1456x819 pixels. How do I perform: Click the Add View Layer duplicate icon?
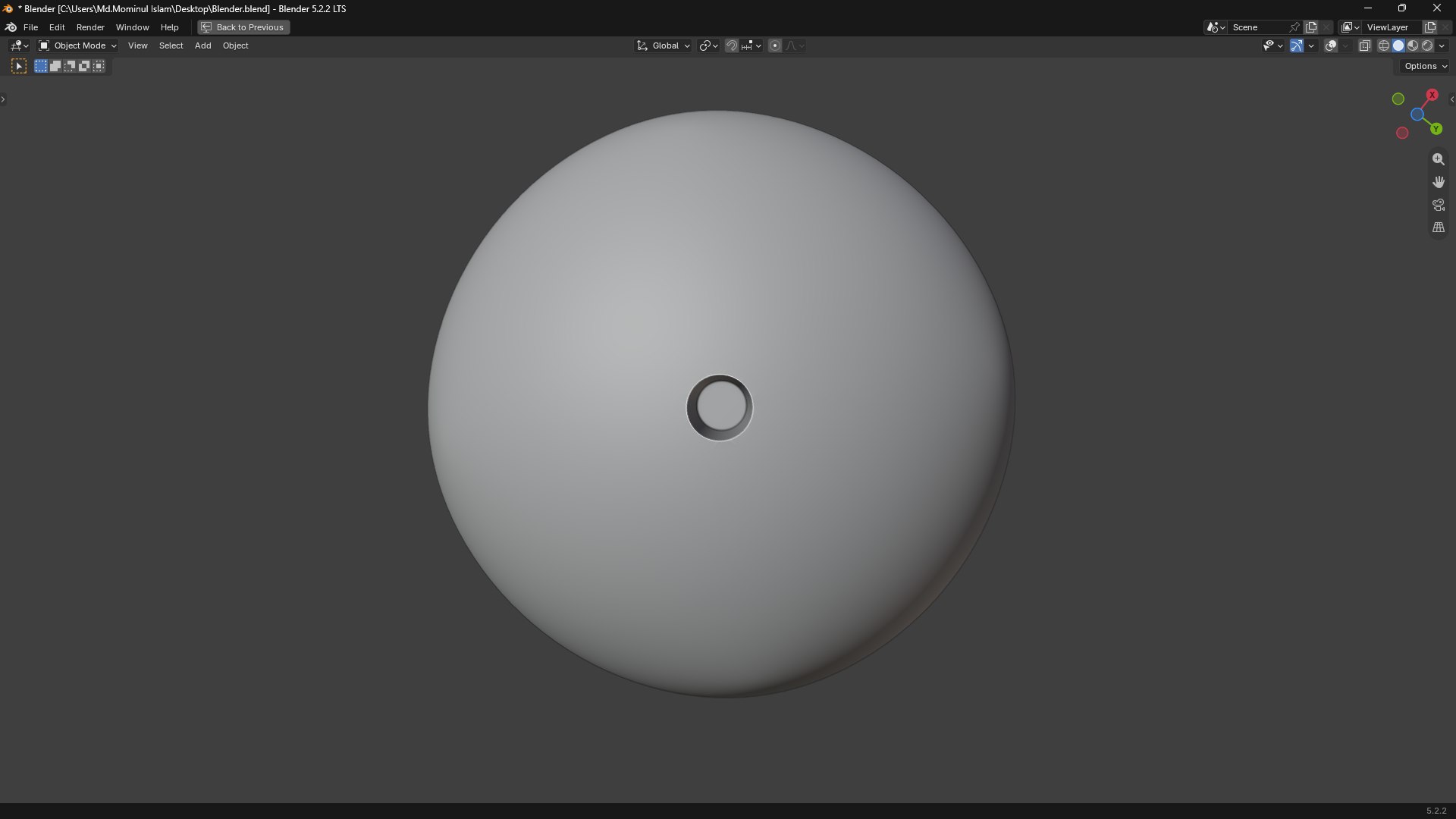[1430, 27]
